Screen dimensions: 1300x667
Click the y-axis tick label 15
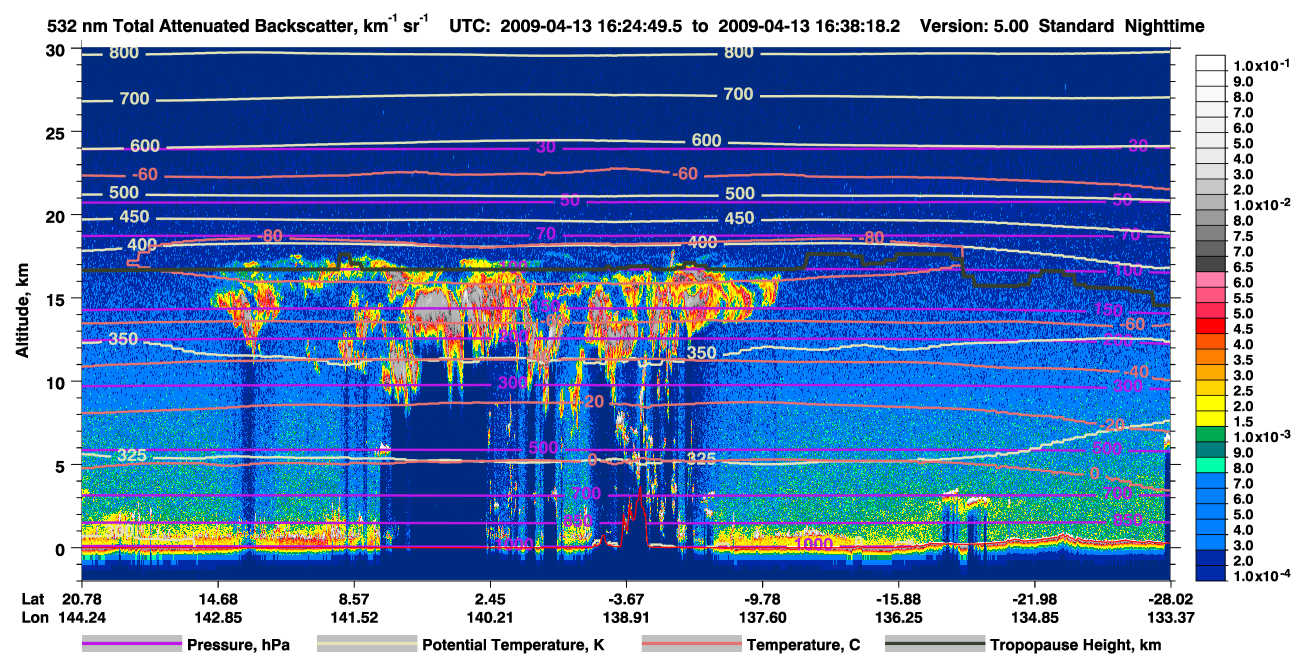pos(57,299)
